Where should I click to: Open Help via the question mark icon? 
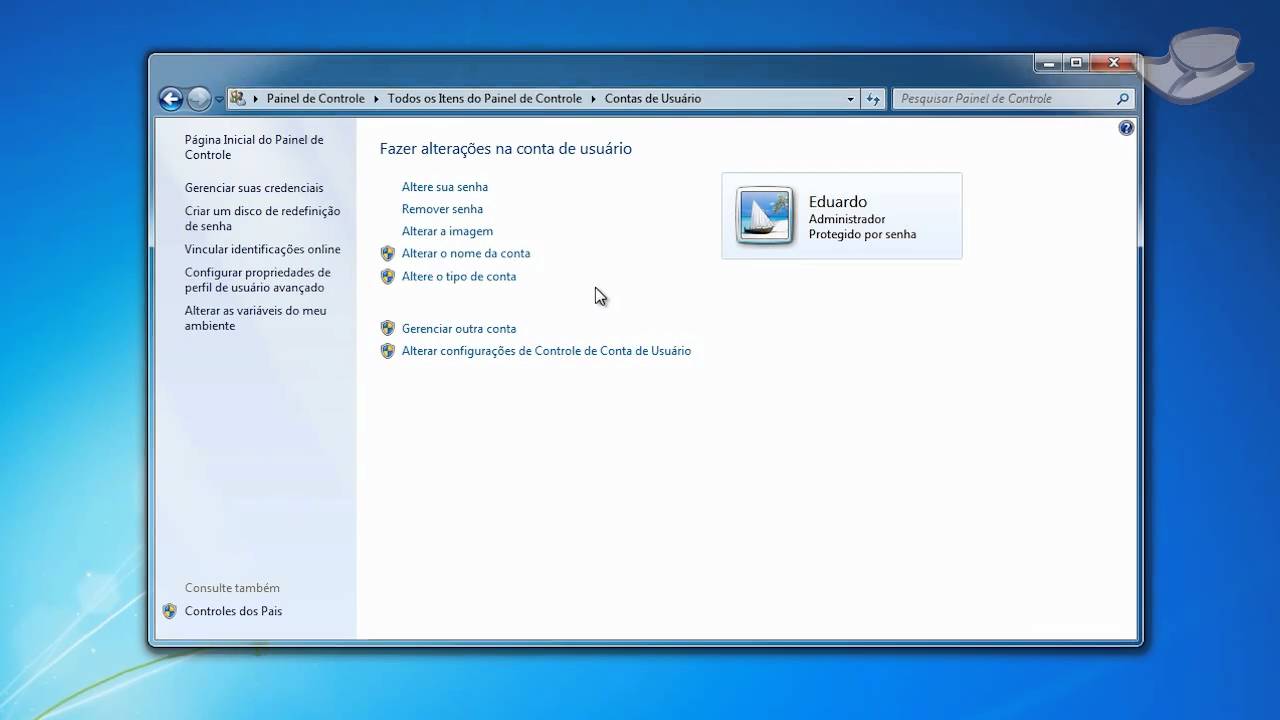(1126, 128)
